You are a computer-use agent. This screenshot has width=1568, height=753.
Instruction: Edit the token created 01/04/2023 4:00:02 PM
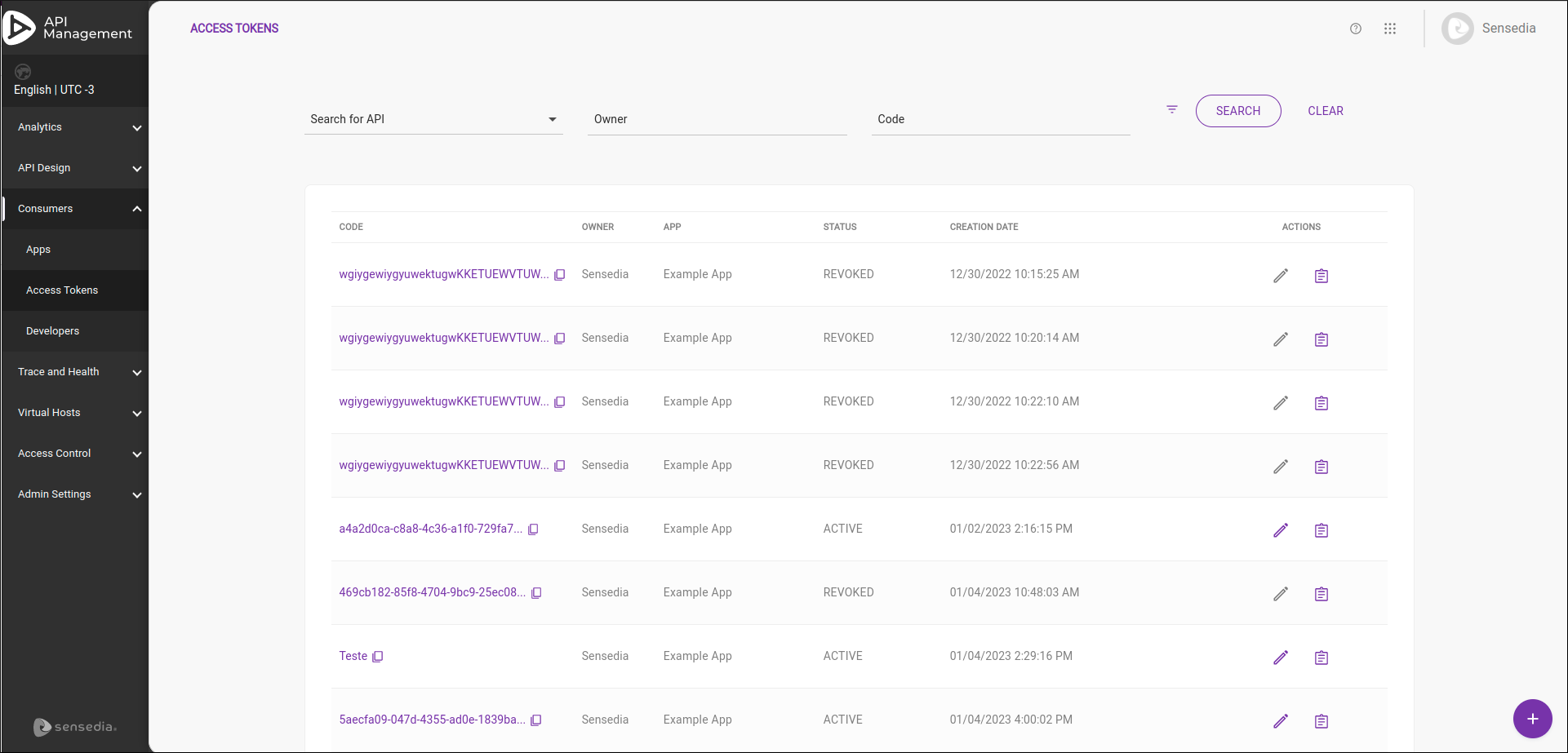1281,720
